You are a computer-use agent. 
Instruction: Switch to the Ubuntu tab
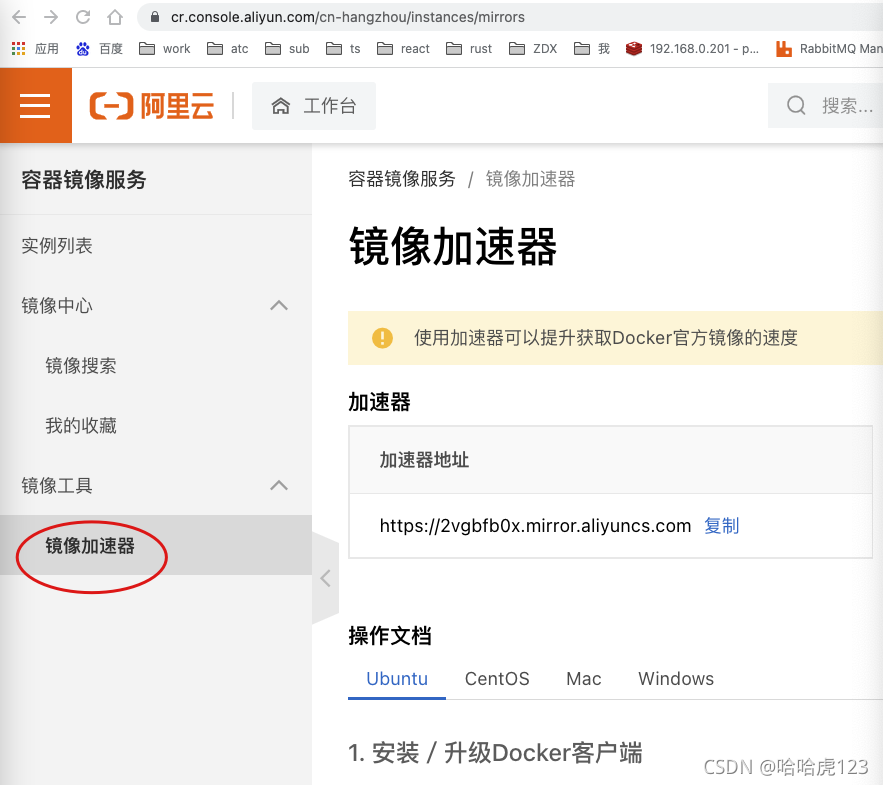click(x=397, y=679)
